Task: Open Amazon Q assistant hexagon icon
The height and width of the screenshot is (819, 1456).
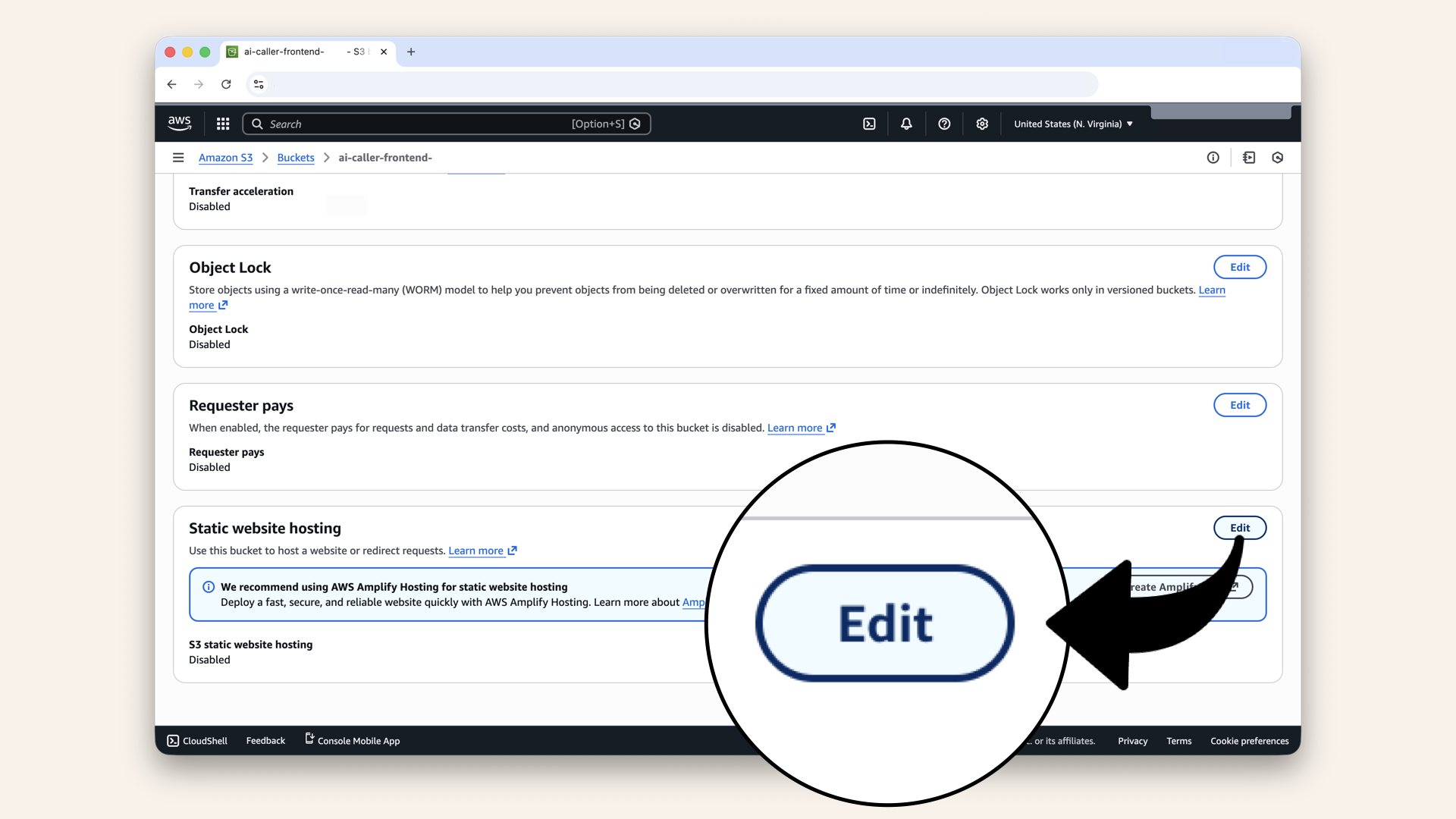Action: coord(1277,157)
